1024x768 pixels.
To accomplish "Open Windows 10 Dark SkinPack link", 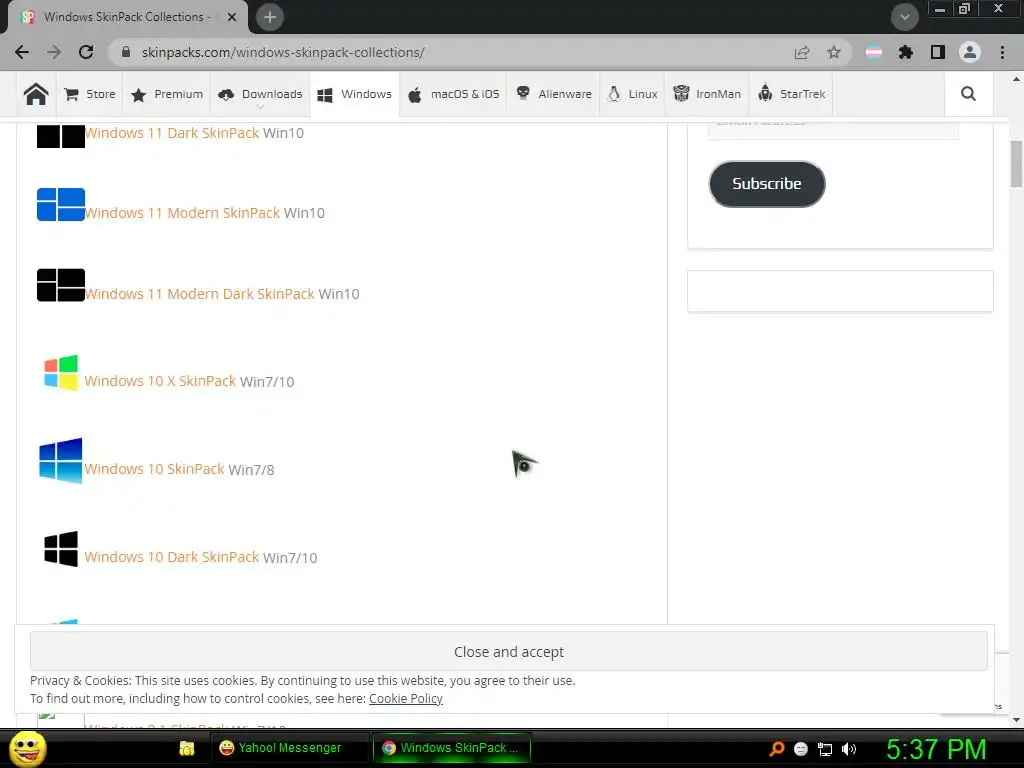I will click(172, 556).
